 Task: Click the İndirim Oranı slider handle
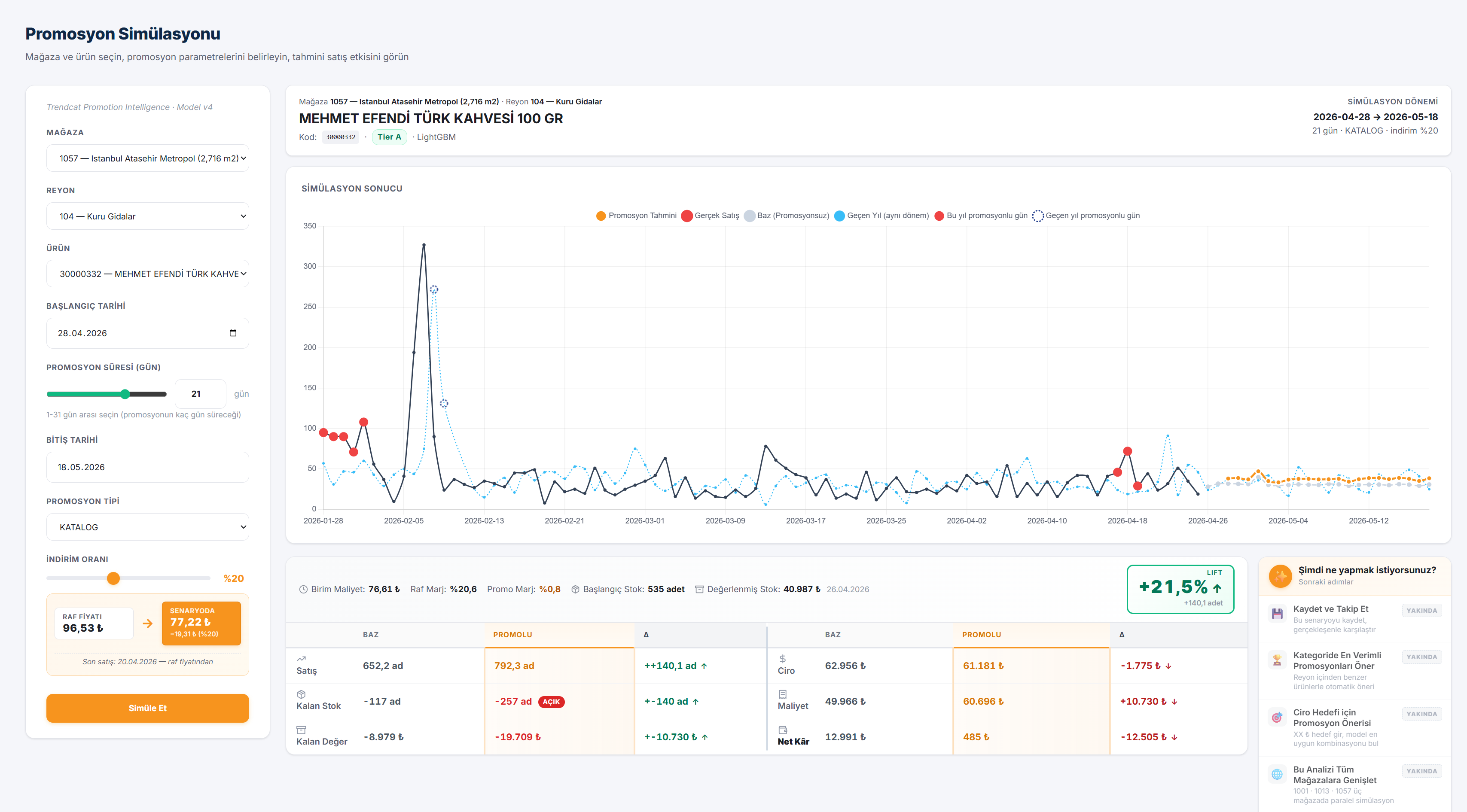(113, 578)
